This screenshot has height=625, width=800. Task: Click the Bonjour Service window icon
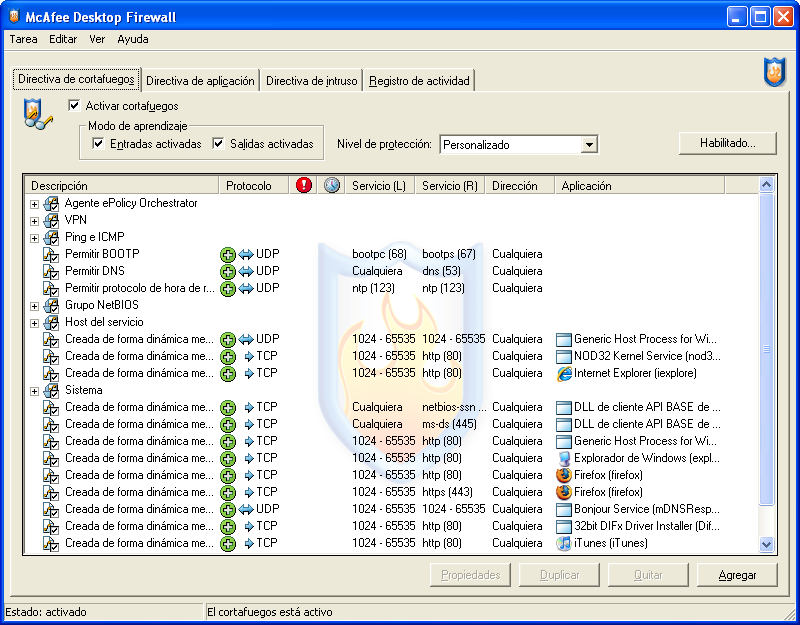click(x=564, y=509)
